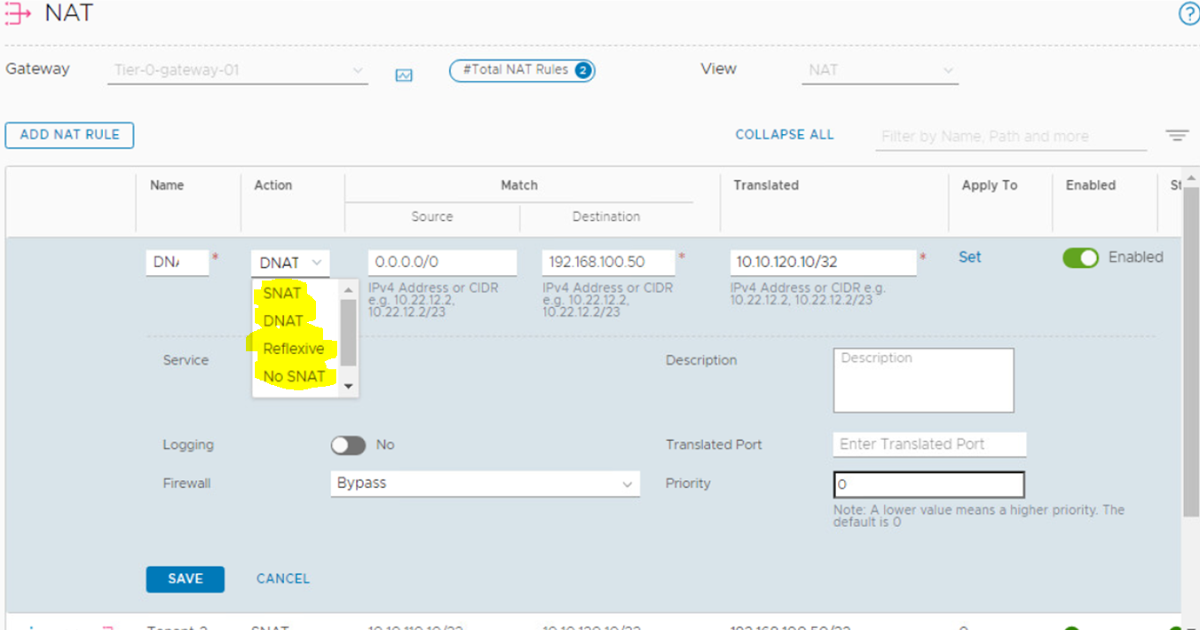This screenshot has width=1200, height=630.
Task: Choose DNAT from the action list
Action: pyautogui.click(x=283, y=321)
